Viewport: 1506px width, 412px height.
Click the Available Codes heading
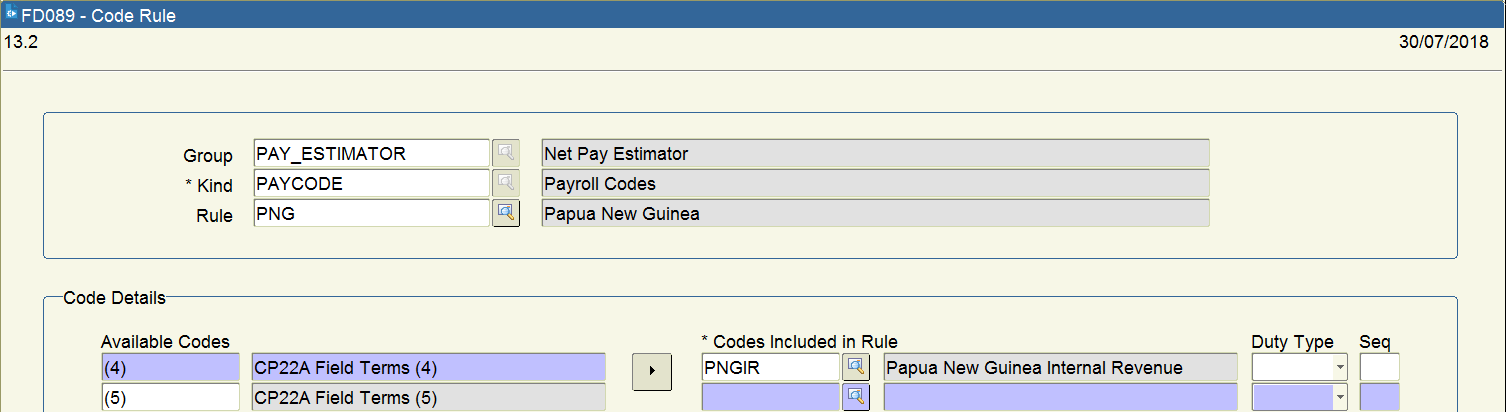(x=165, y=342)
